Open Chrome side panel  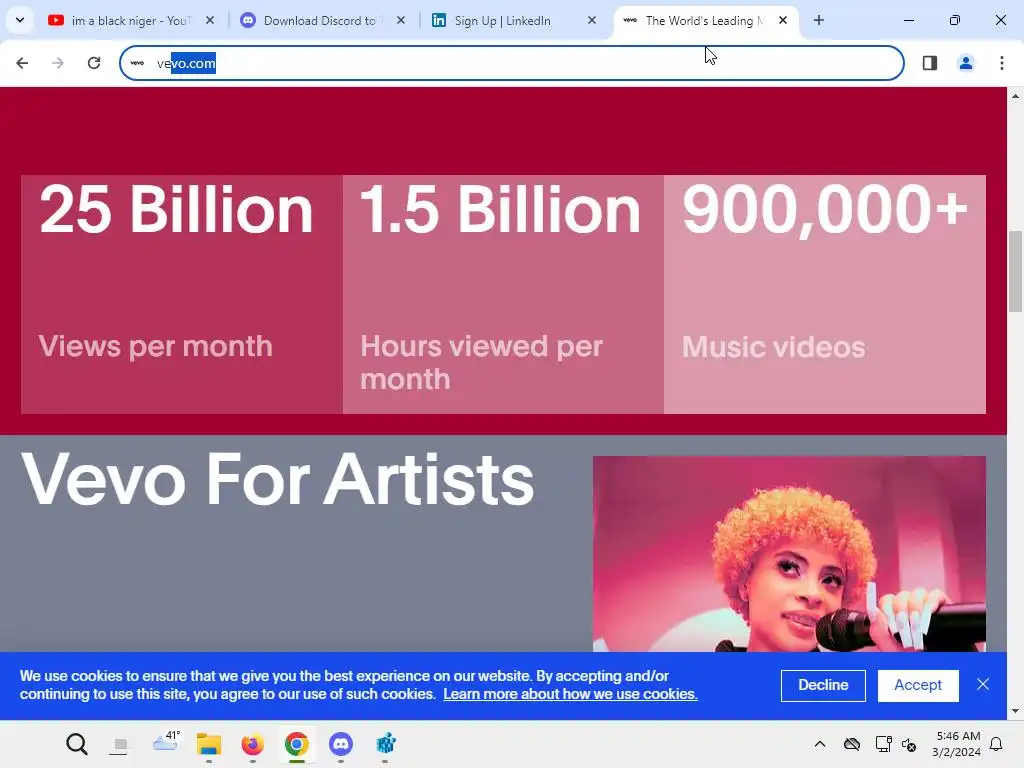(x=930, y=63)
